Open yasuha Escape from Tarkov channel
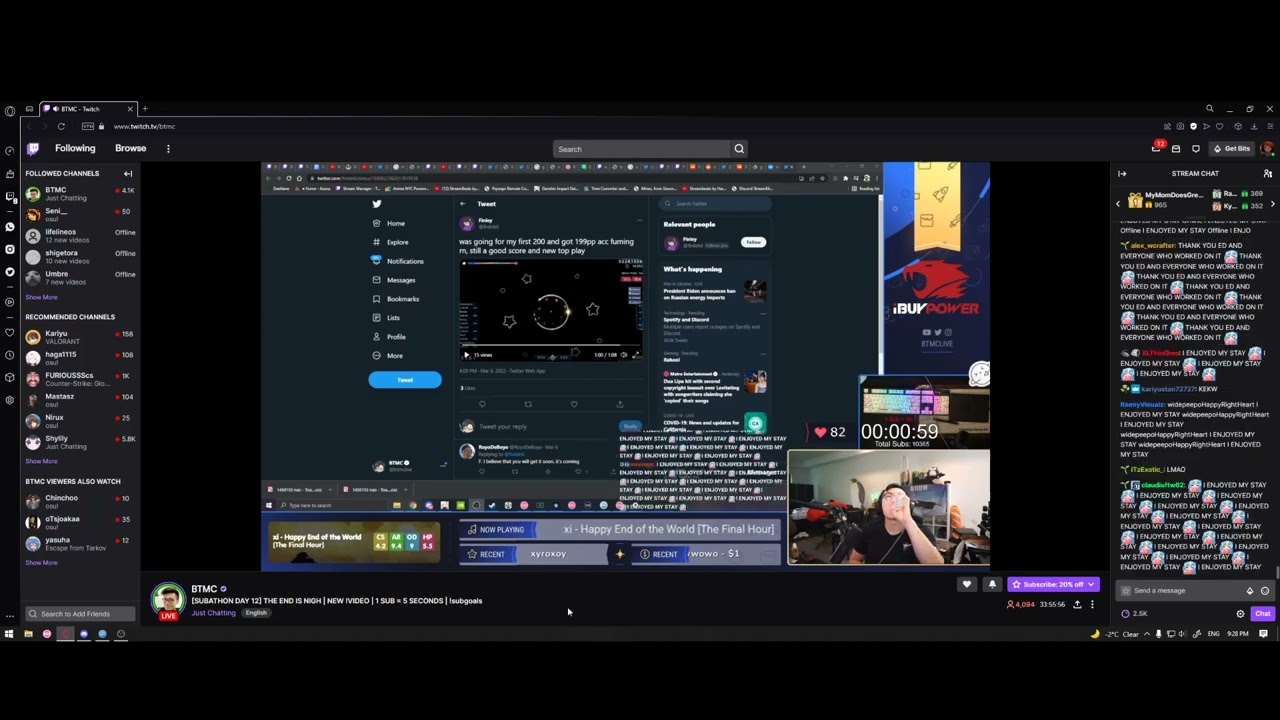This screenshot has height=720, width=1280. [80, 543]
